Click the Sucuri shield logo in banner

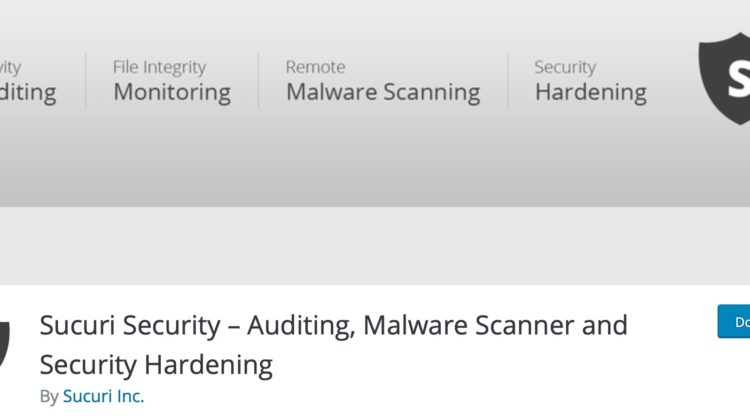725,79
